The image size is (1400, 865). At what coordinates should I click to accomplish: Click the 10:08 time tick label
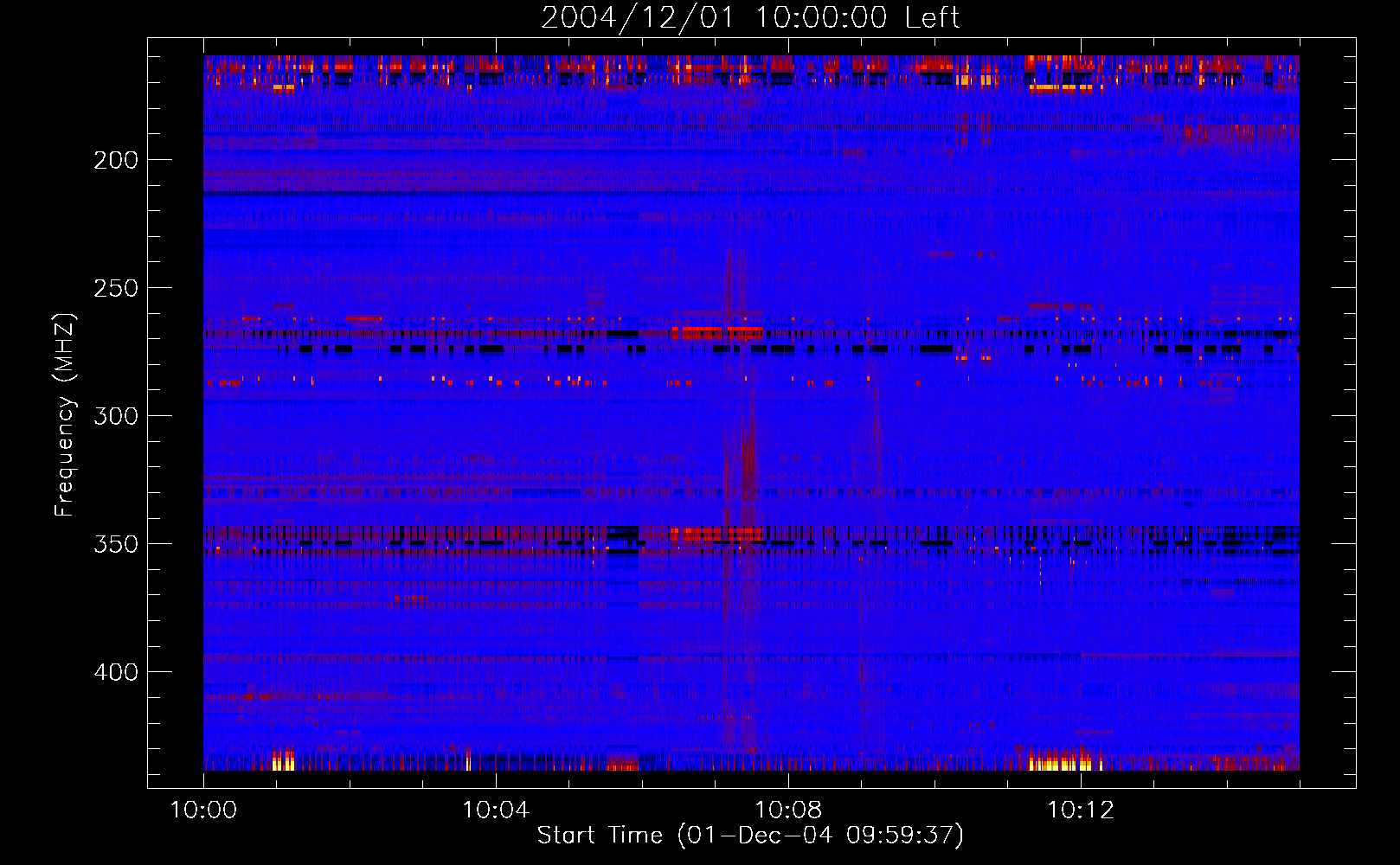[788, 811]
